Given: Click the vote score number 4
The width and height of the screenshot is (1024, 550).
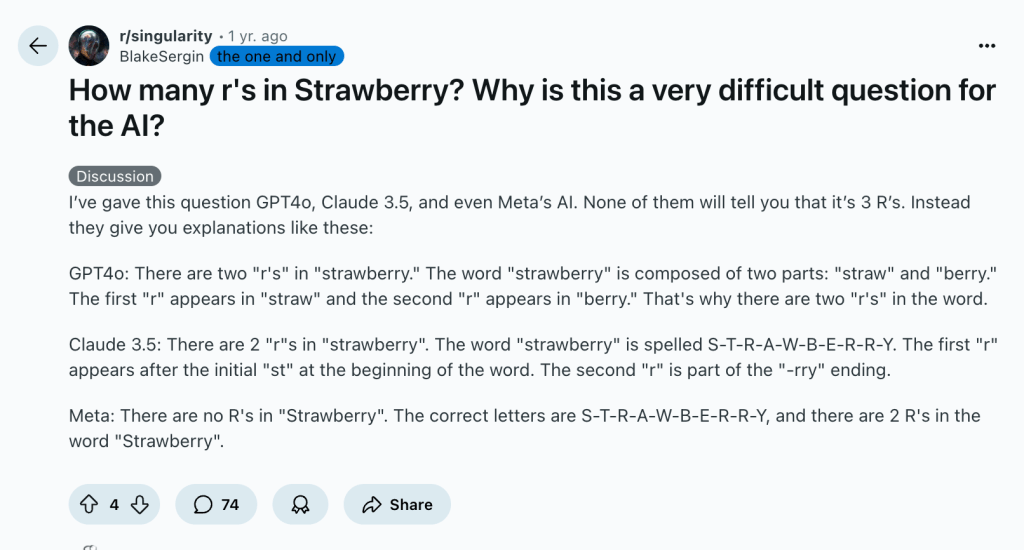Looking at the screenshot, I should click(114, 504).
